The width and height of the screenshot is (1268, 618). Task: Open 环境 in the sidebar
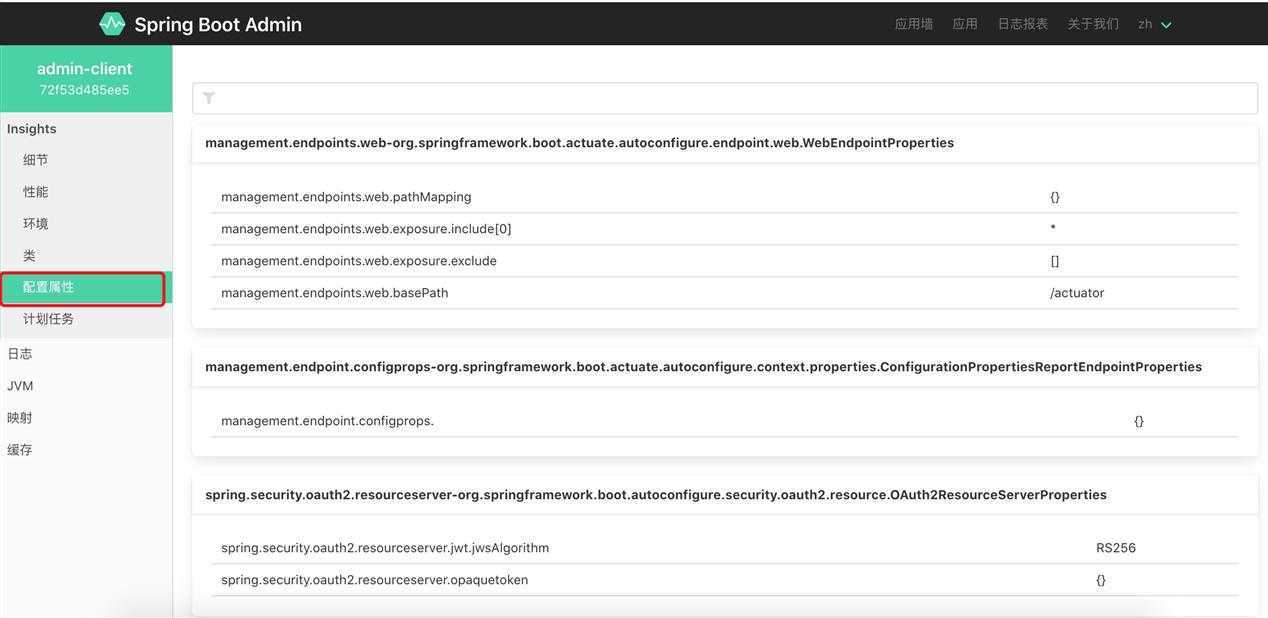(36, 224)
